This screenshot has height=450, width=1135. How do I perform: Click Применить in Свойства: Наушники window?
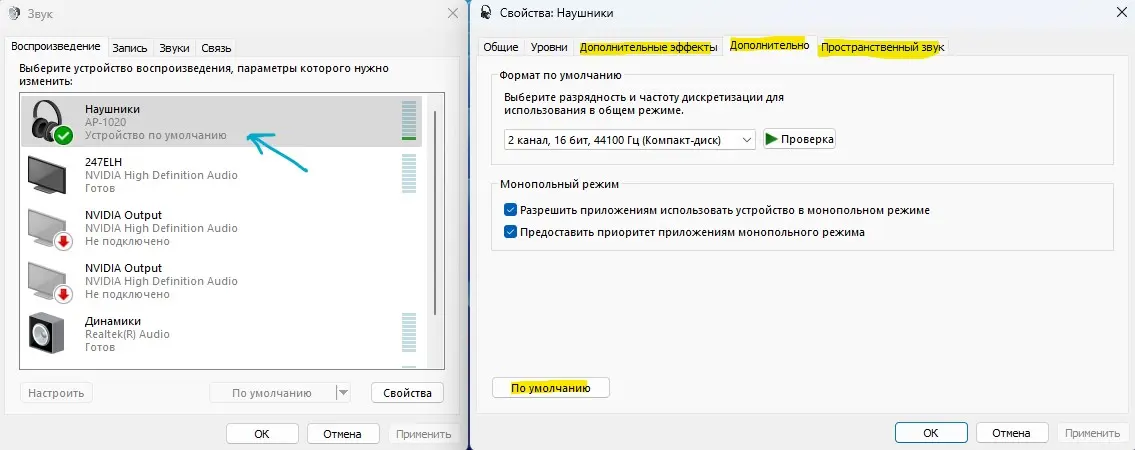click(1092, 433)
